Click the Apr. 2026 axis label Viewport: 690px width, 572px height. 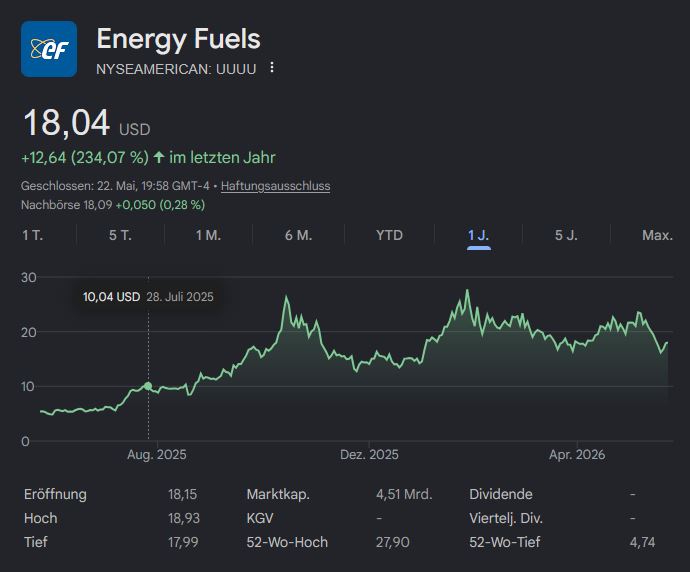click(577, 455)
